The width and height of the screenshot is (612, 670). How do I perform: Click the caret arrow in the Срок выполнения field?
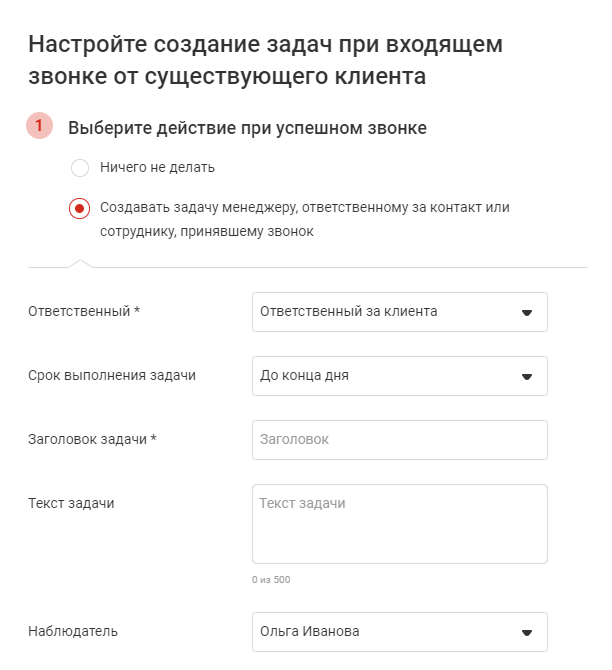coord(527,376)
